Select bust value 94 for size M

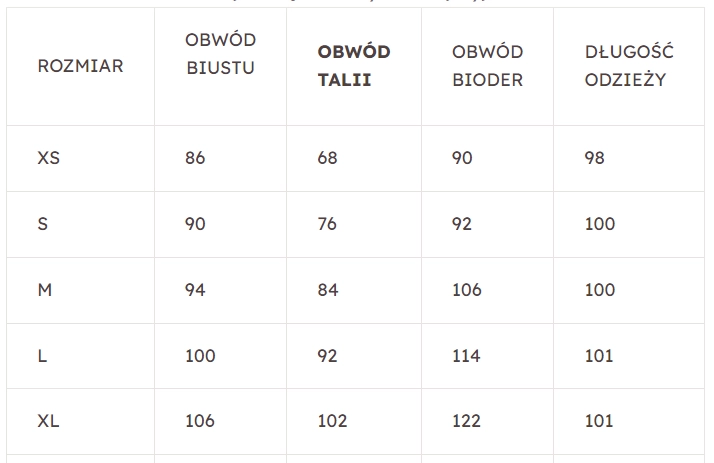pos(195,290)
